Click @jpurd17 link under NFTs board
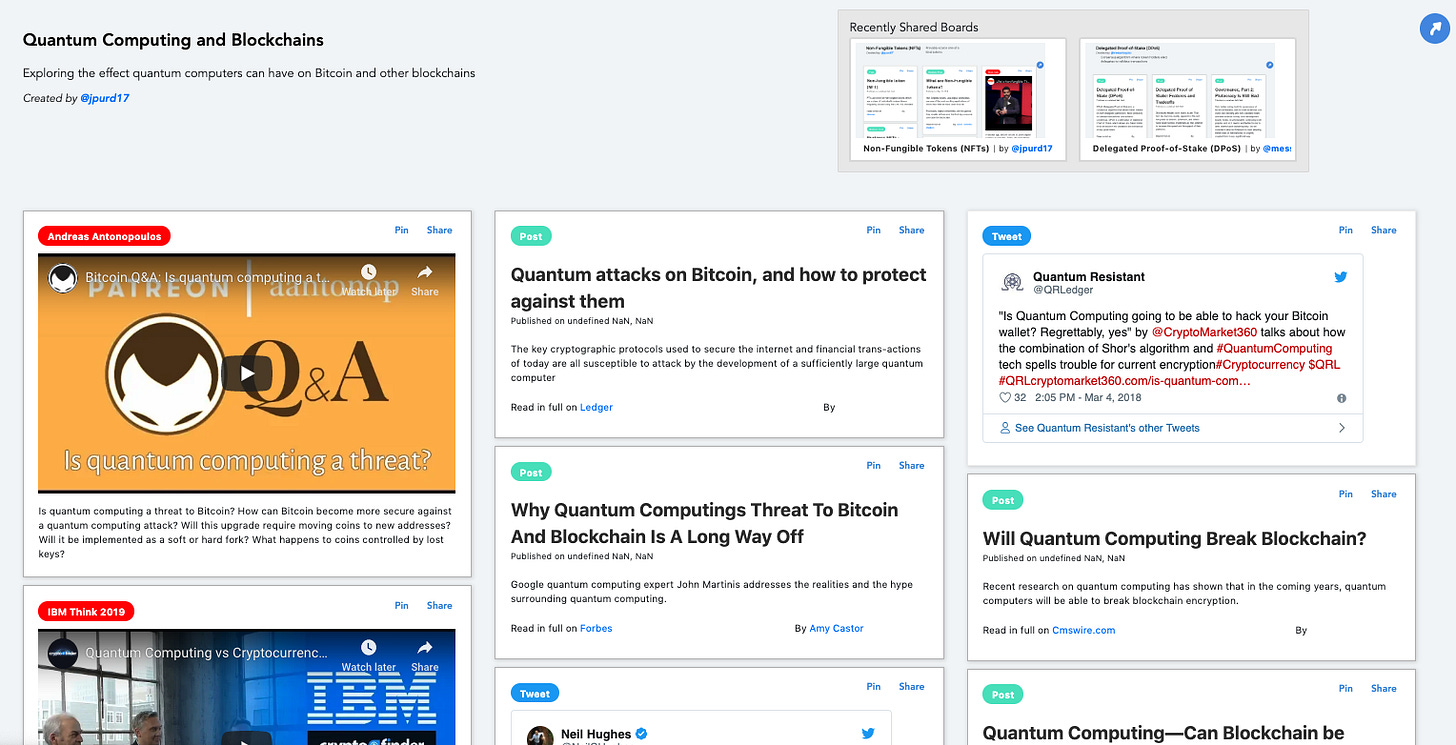This screenshot has width=1456, height=745. 1031,148
